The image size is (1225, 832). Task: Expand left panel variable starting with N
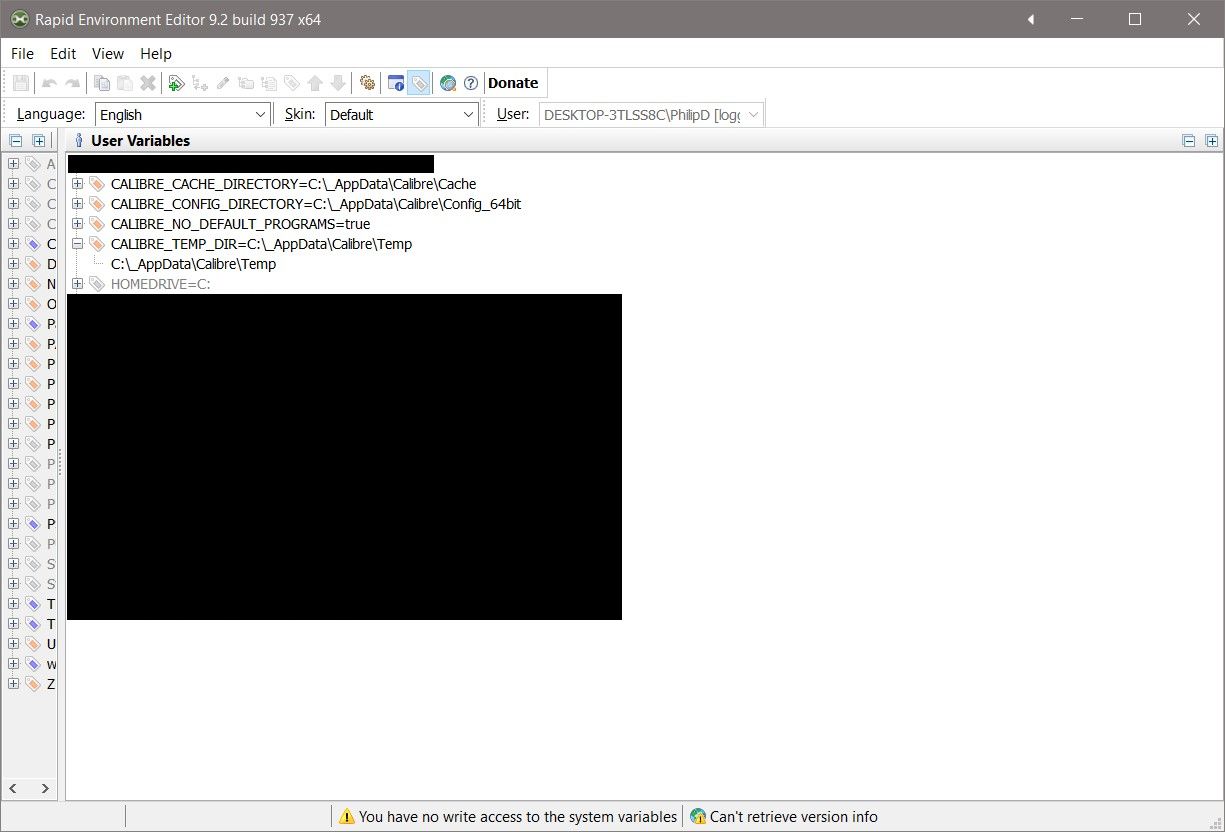pyautogui.click(x=14, y=284)
